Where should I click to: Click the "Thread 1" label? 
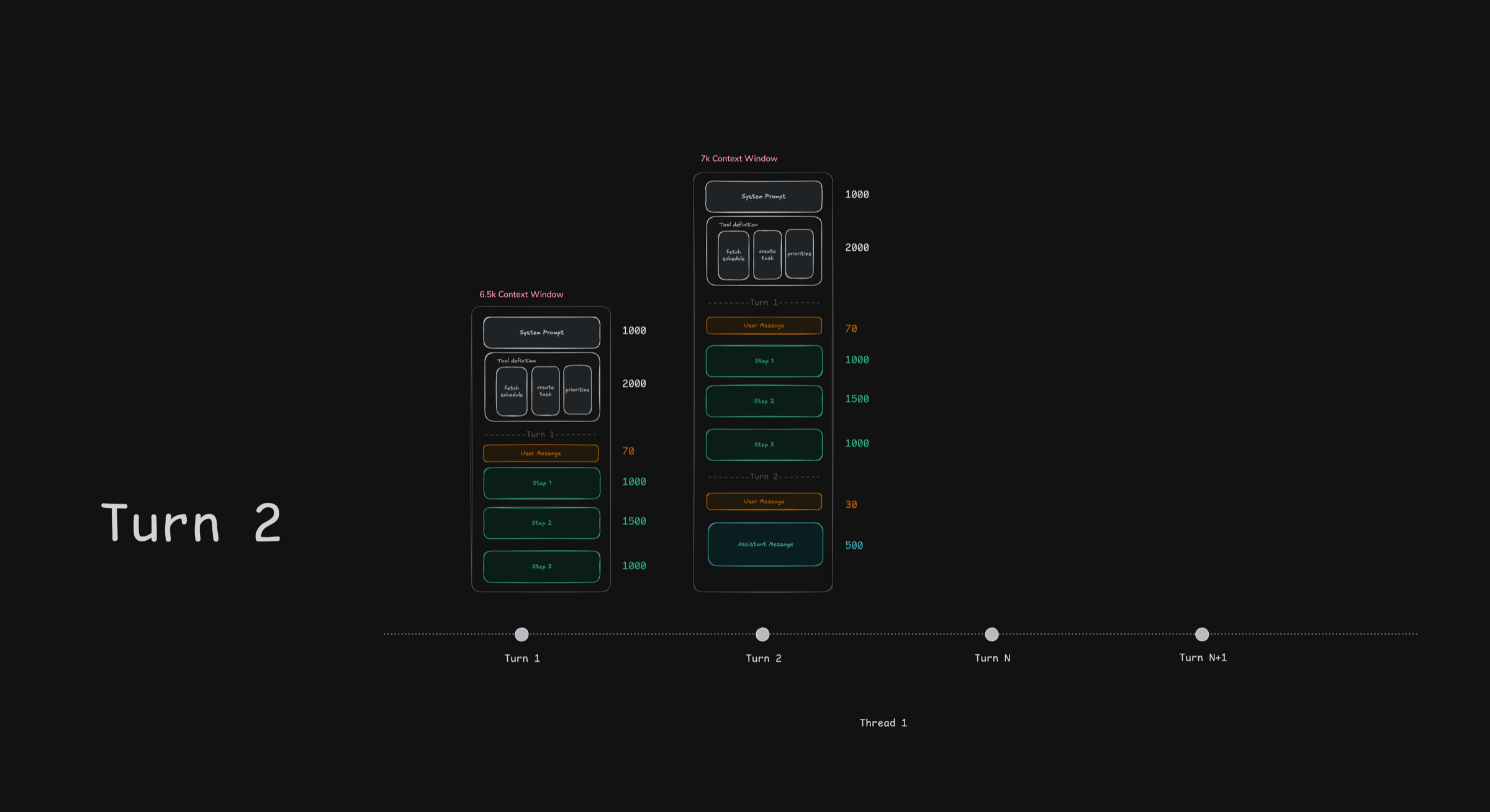(x=883, y=723)
